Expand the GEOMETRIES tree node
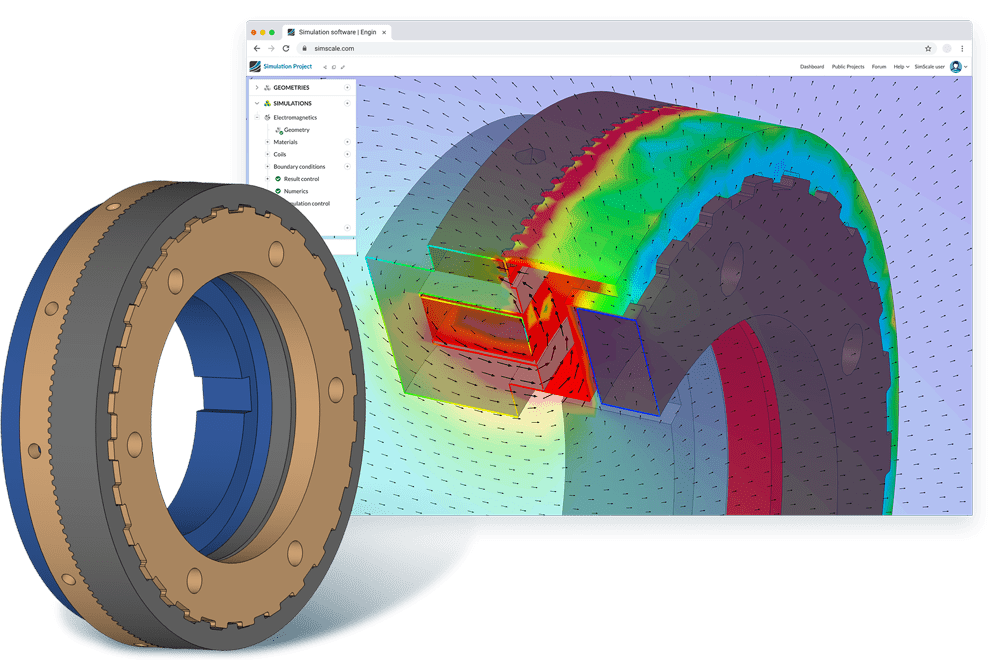 tap(255, 88)
